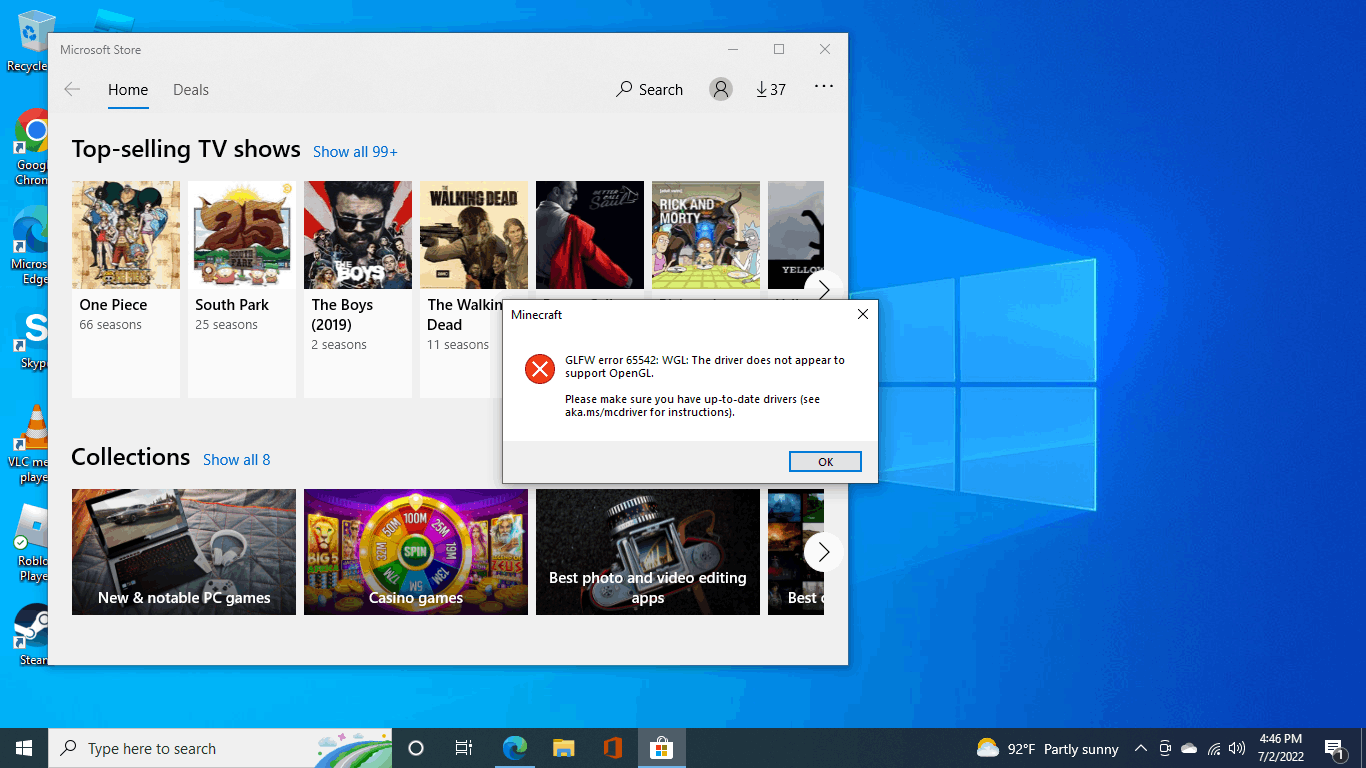Open the Microsoft Store account profile icon

coord(720,89)
